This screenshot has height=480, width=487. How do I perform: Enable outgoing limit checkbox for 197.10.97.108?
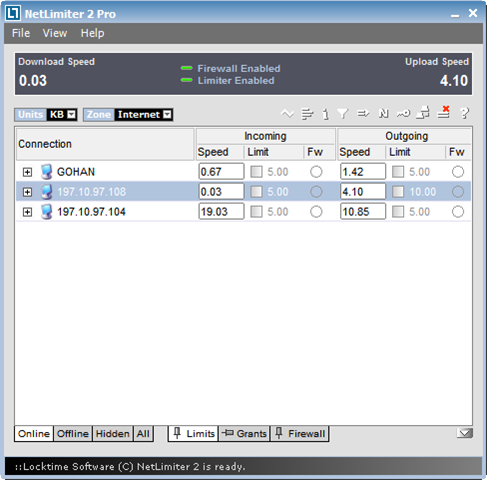(x=398, y=192)
